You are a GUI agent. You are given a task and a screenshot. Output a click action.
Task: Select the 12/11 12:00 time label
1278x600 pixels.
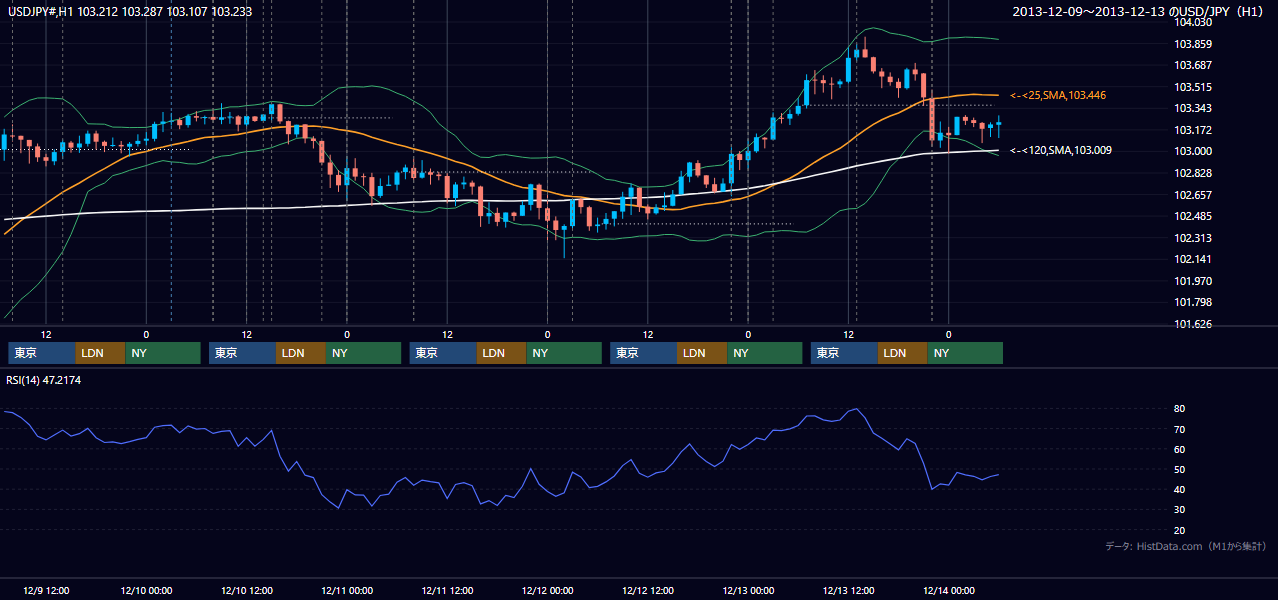pos(447,590)
